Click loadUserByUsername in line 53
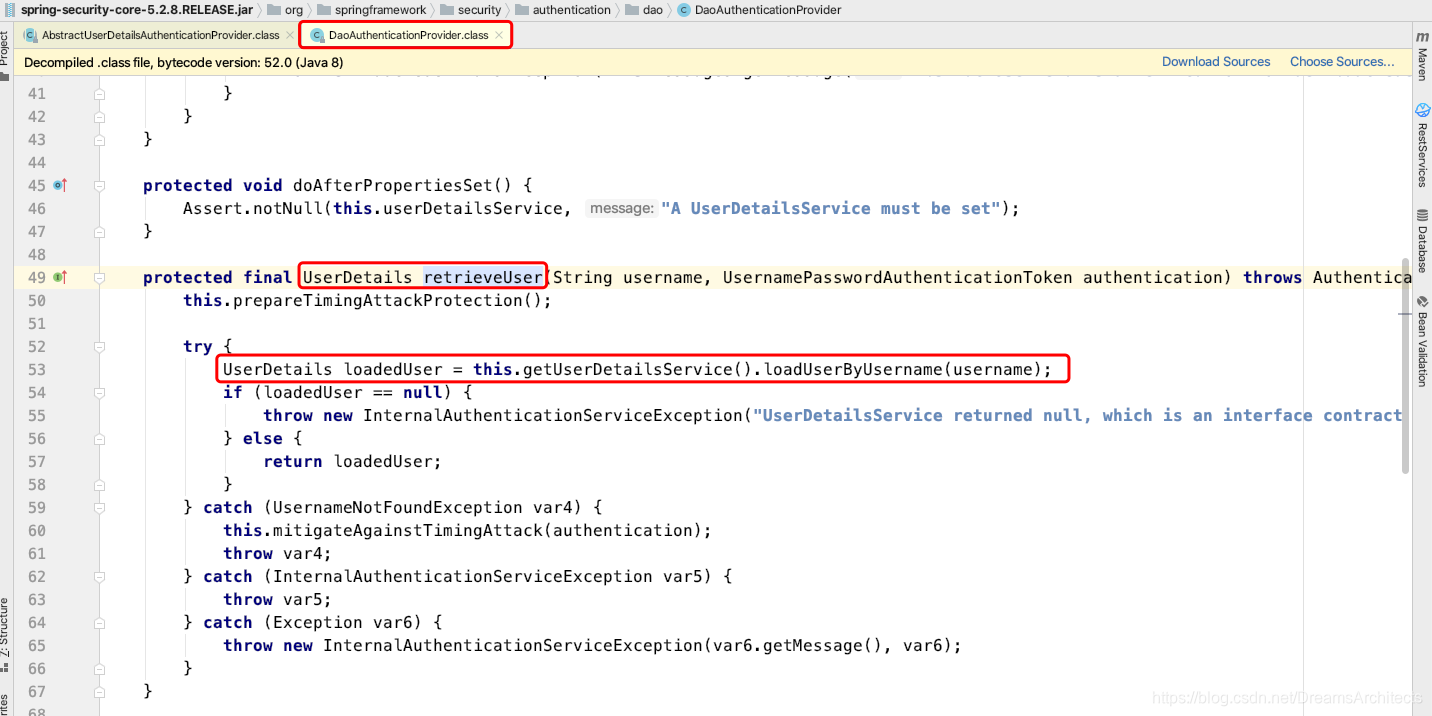The image size is (1432, 716). pyautogui.click(x=853, y=369)
